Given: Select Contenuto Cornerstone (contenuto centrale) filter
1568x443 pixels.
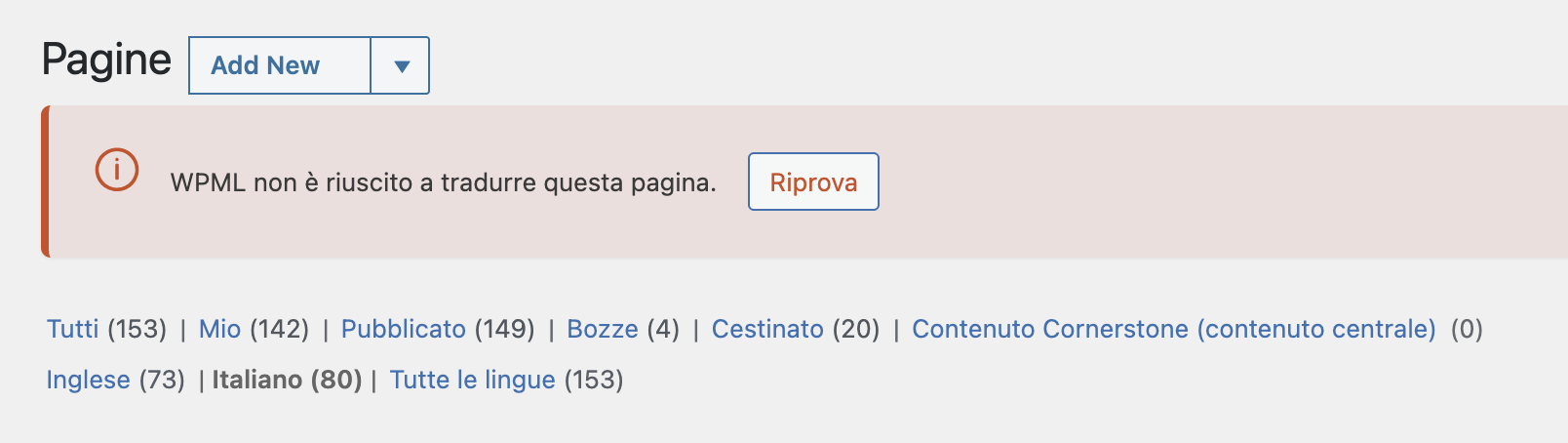Looking at the screenshot, I should tap(1174, 329).
